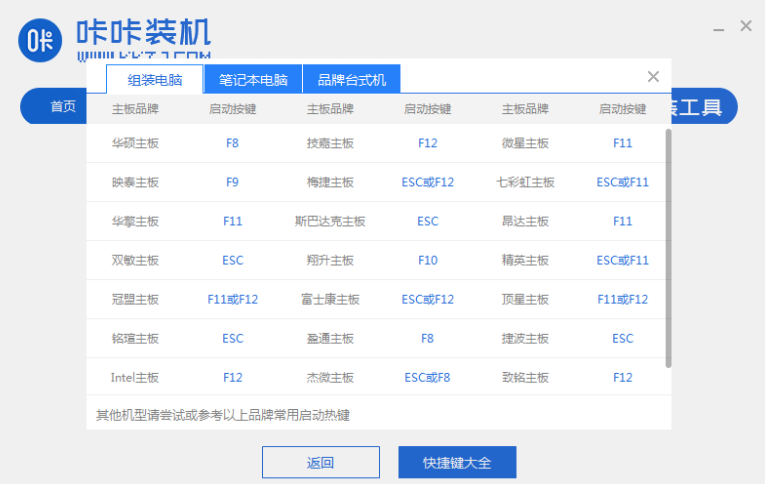Click the ESC key for 捷波主板
This screenshot has width=765, height=484.
(x=622, y=338)
